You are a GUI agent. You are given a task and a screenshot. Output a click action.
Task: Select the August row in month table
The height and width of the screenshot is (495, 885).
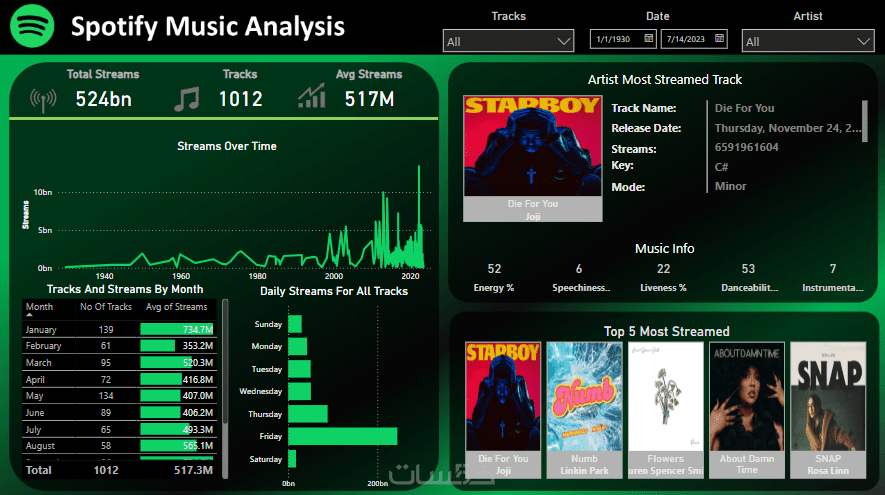point(119,446)
